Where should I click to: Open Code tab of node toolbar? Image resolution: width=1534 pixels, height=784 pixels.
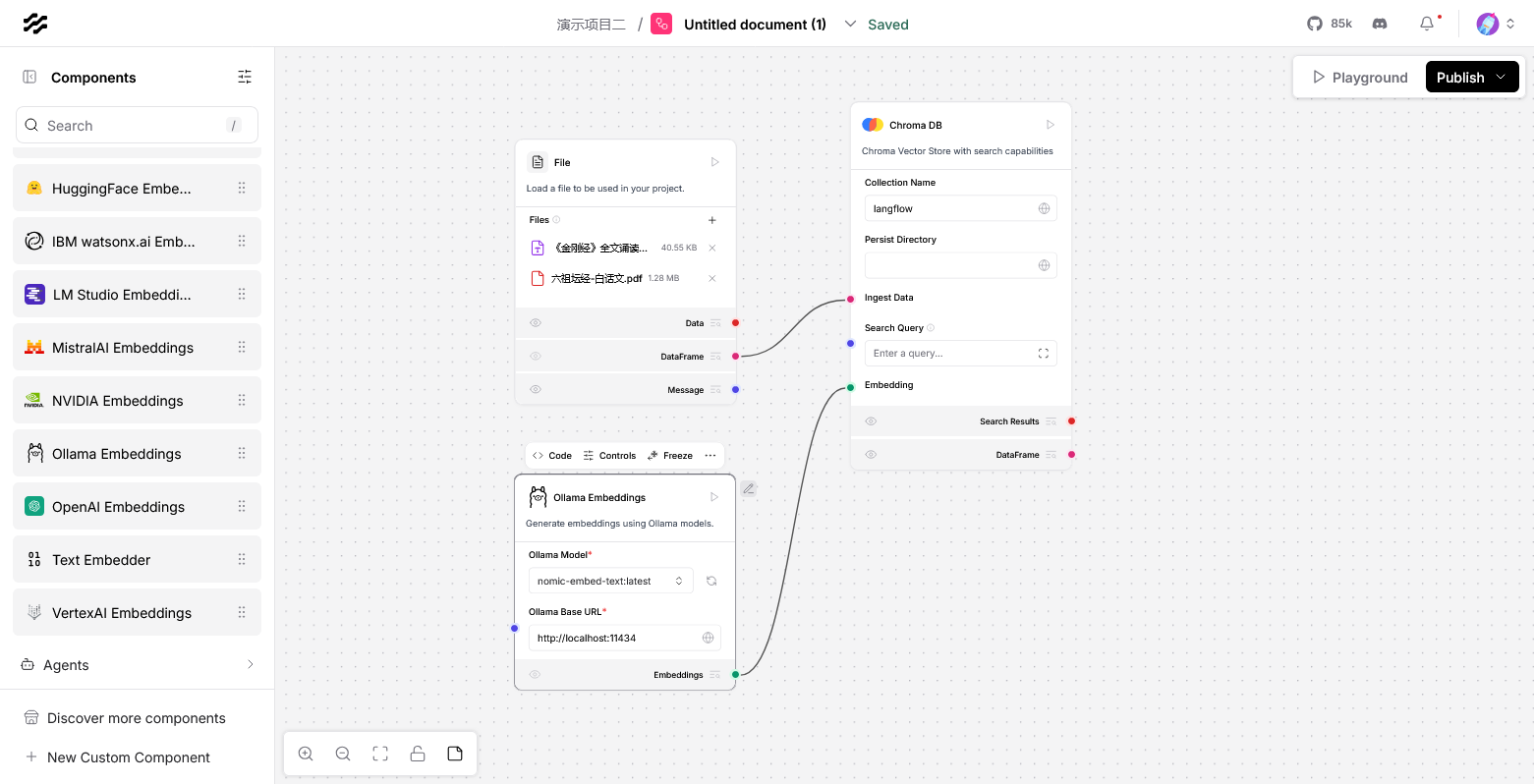coord(552,455)
